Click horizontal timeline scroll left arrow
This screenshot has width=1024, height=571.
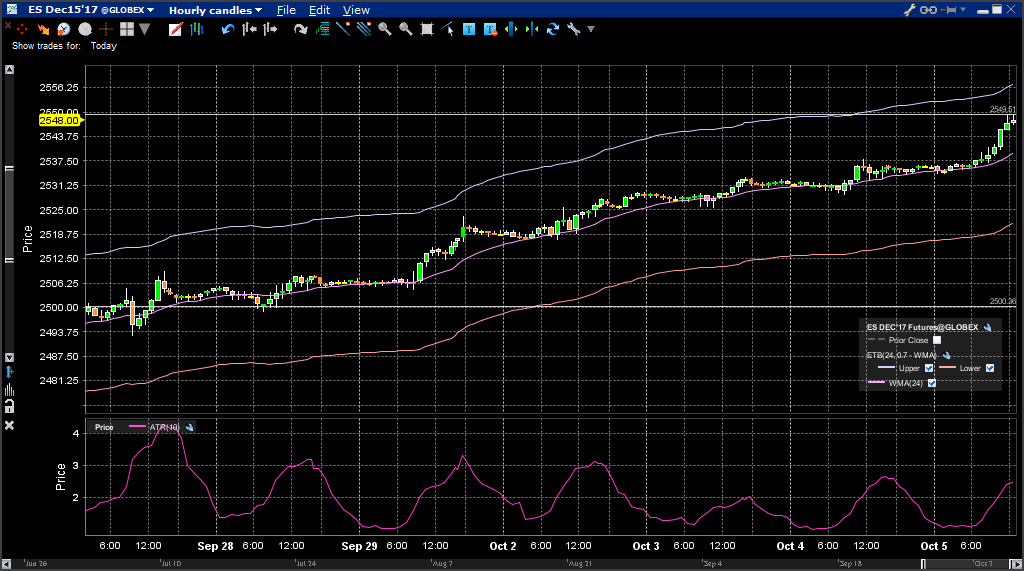coord(6,564)
